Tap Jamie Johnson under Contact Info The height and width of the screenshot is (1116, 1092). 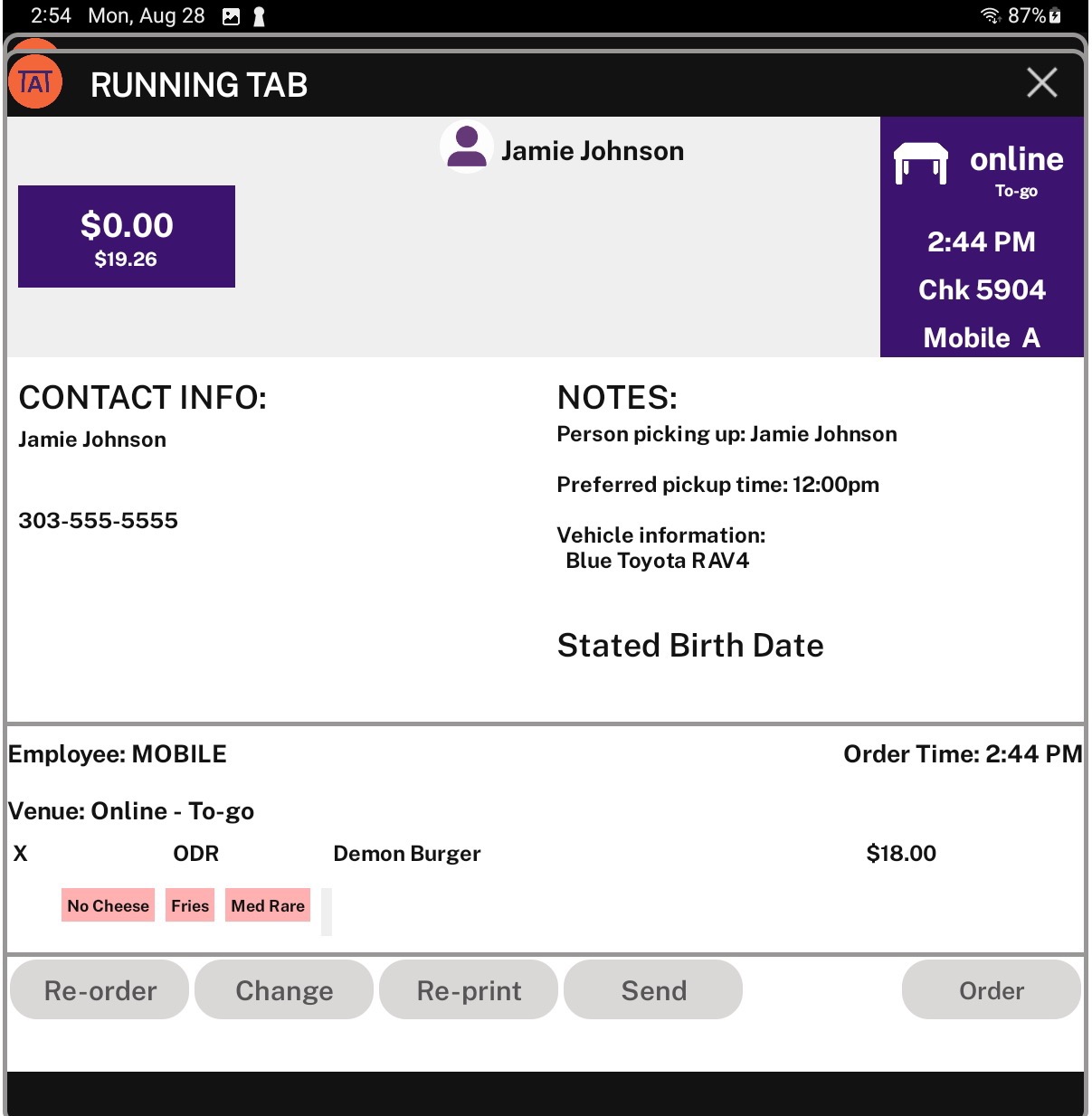pos(92,440)
